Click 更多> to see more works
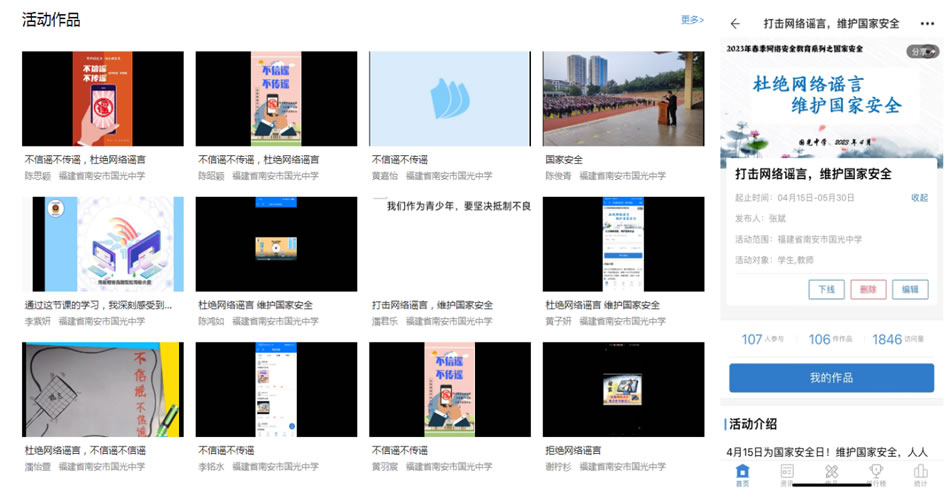 692,20
